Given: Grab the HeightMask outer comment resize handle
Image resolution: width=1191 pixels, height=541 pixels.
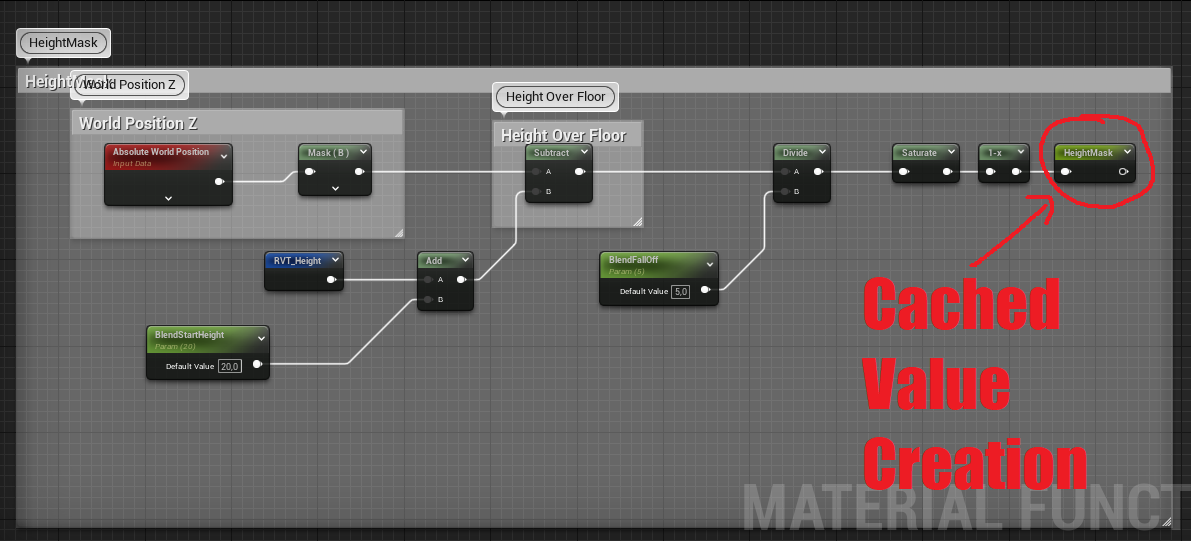Looking at the screenshot, I should [1167, 522].
